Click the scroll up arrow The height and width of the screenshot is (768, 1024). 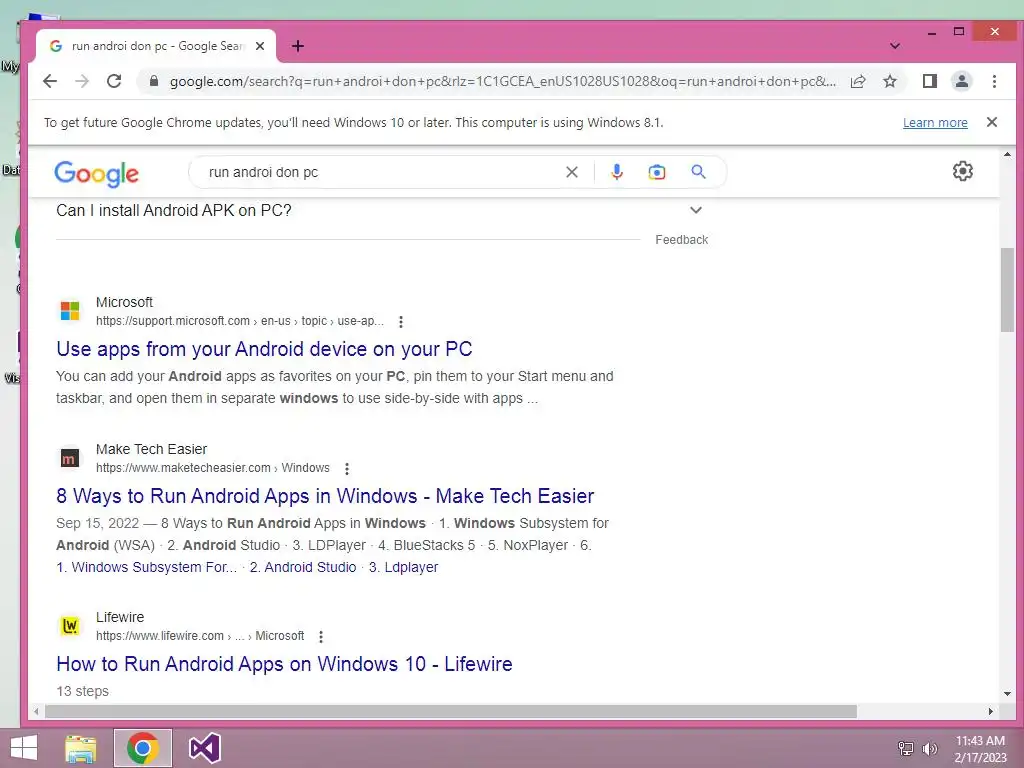pyautogui.click(x=1007, y=155)
